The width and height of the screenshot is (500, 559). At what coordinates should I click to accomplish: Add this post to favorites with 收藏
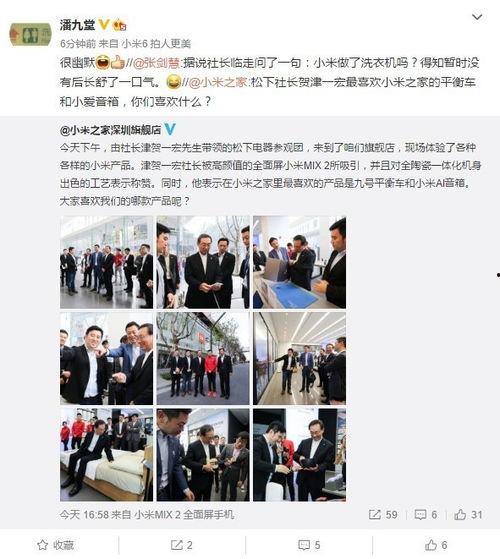tap(56, 545)
